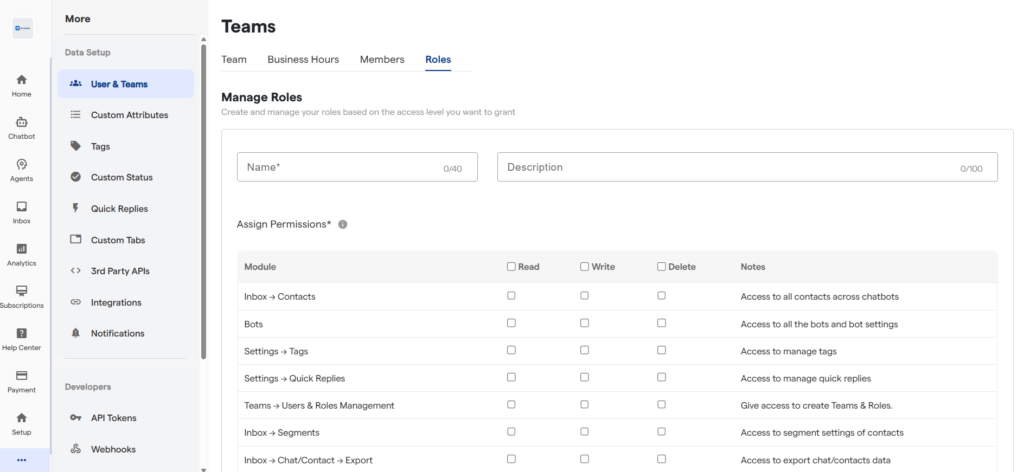
Task: Enable Delete permission for Settings → Tags
Action: 661,351
